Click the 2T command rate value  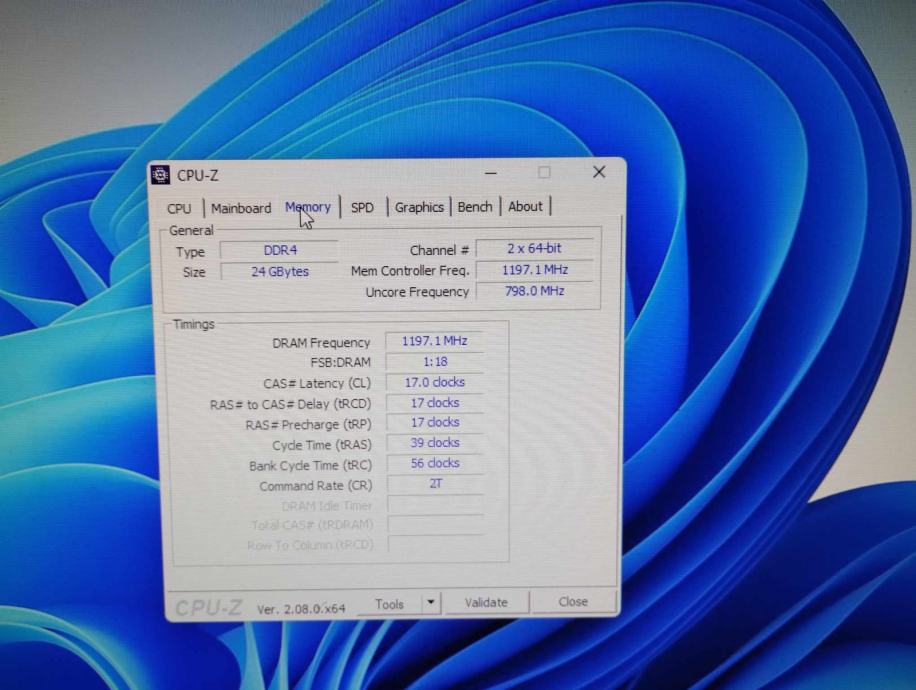pyautogui.click(x=435, y=484)
